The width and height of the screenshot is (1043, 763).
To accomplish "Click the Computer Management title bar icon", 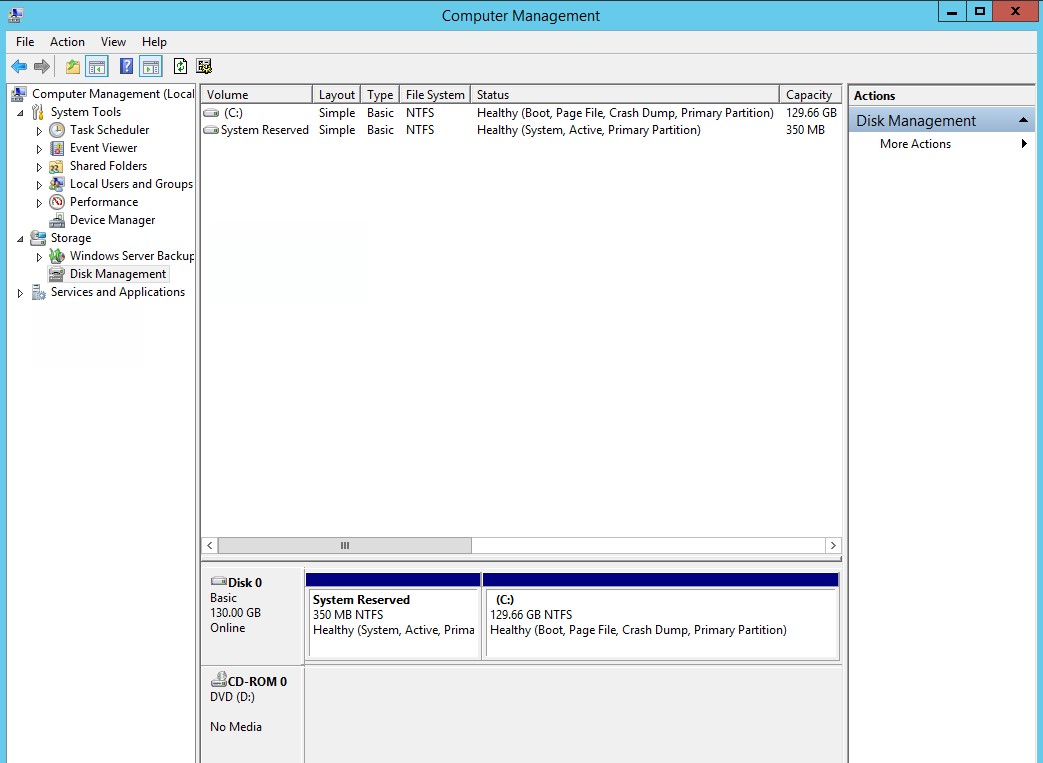I will [x=16, y=15].
